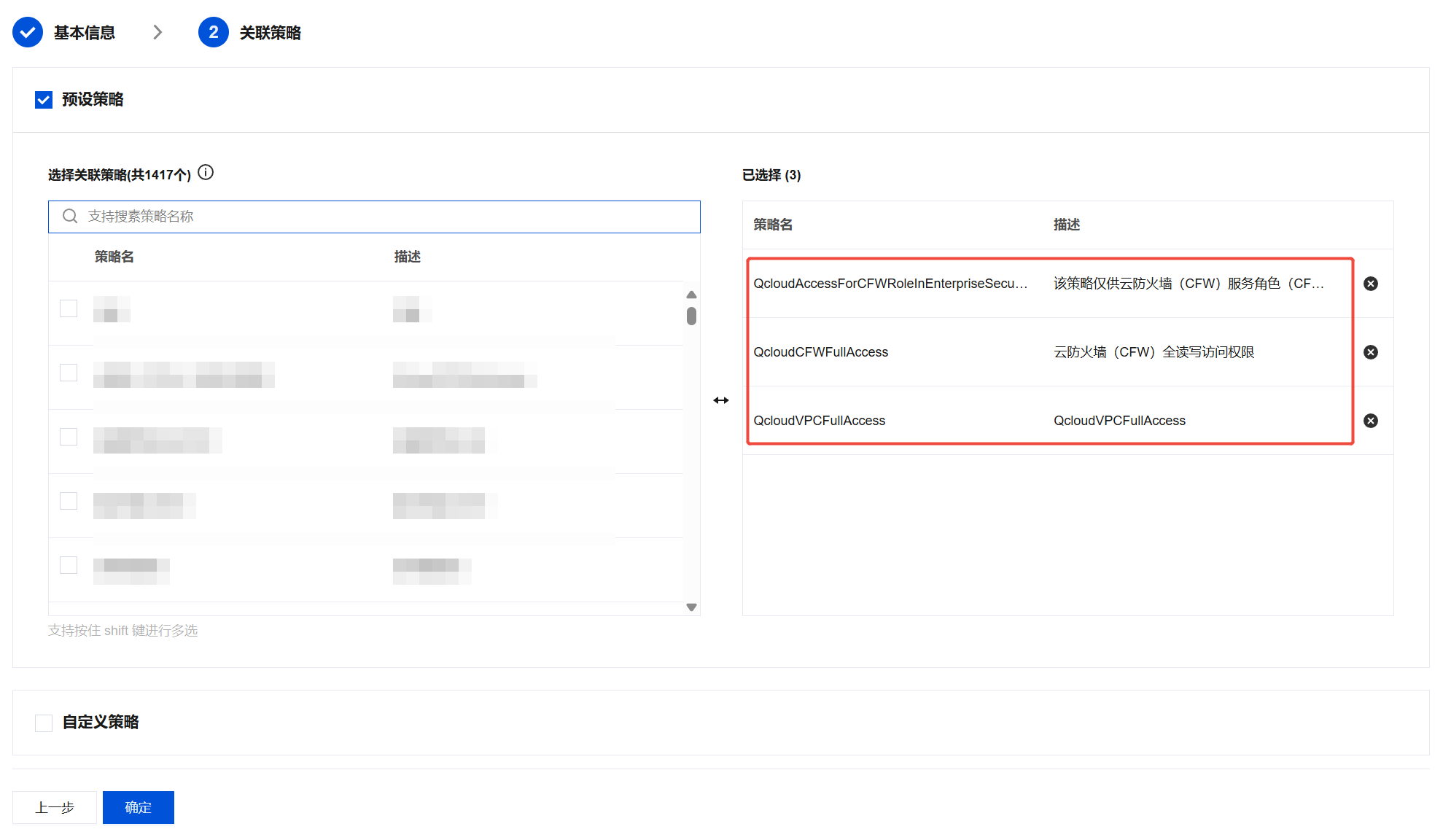Go back to the 基本信息 step
1451x840 pixels.
click(x=85, y=33)
